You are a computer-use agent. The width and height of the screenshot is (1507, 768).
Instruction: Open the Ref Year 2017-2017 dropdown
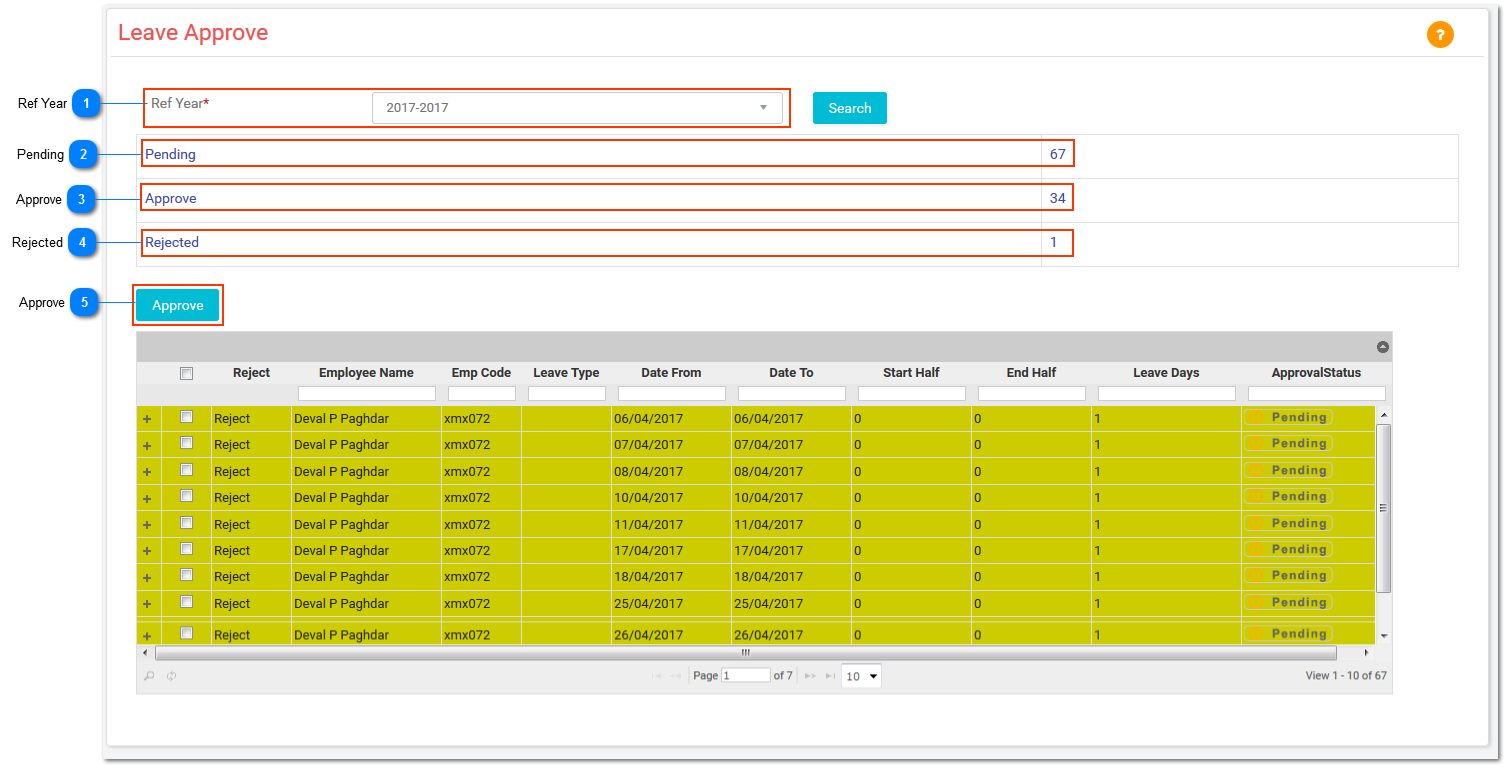pyautogui.click(x=577, y=108)
